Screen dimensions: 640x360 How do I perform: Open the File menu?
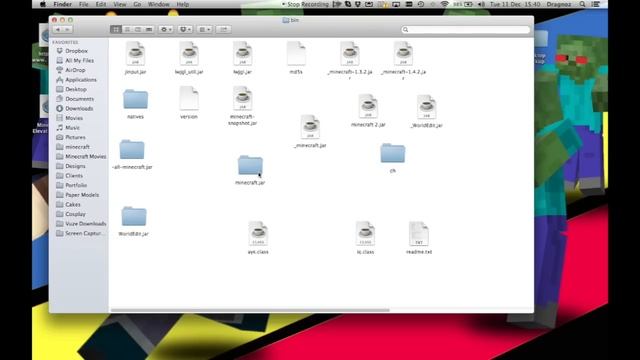click(x=84, y=4)
